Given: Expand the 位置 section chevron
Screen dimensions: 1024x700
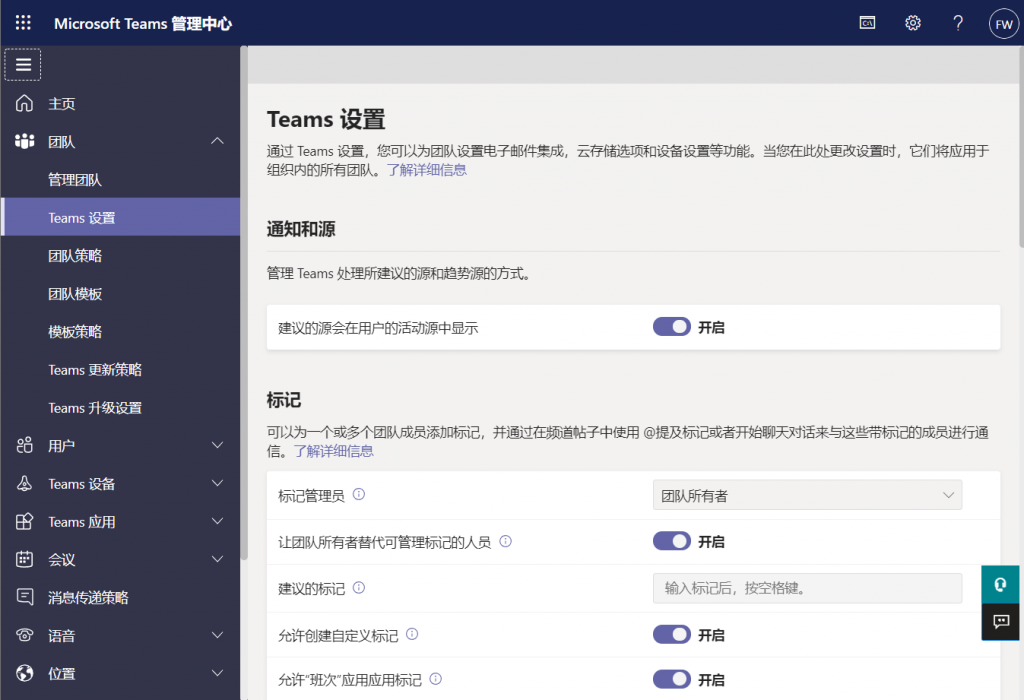Looking at the screenshot, I should 217,673.
